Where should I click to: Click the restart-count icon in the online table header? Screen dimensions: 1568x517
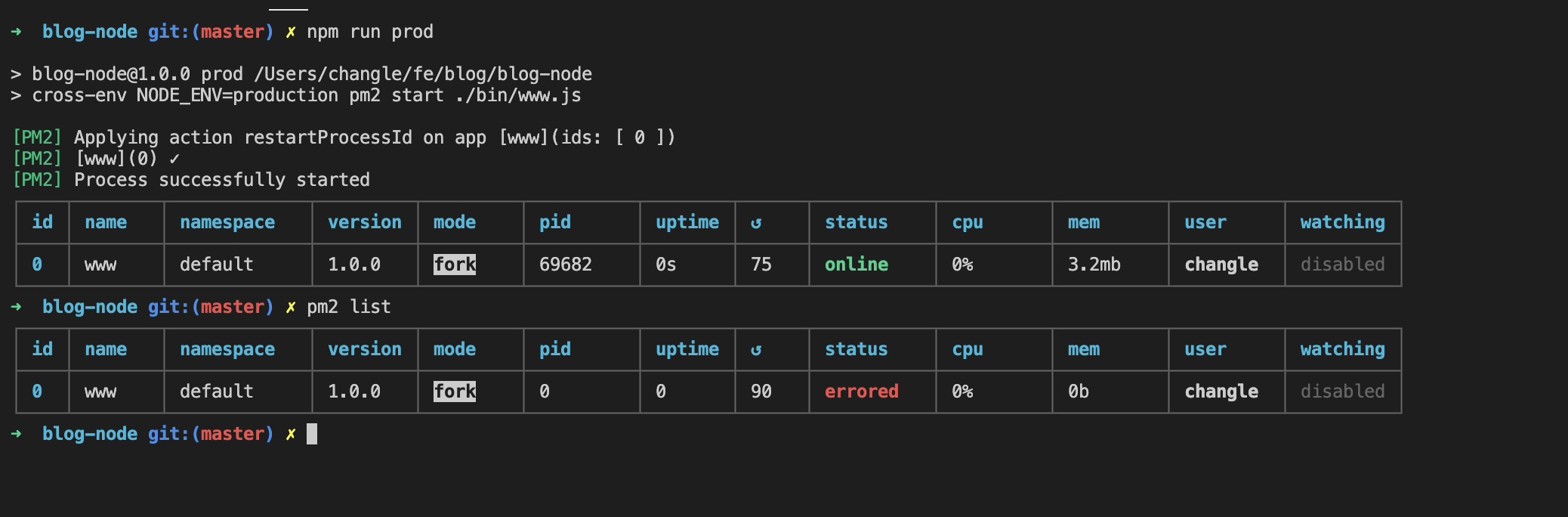(x=756, y=223)
